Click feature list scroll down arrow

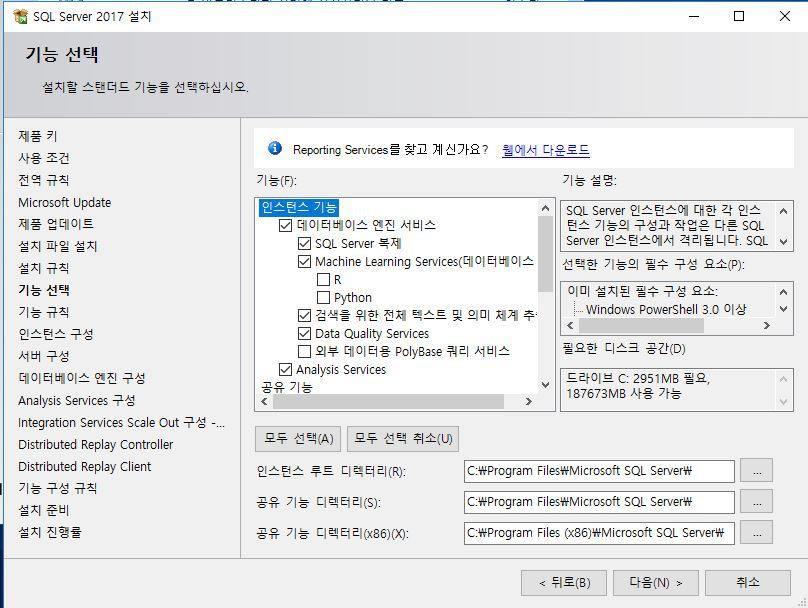pyautogui.click(x=545, y=385)
